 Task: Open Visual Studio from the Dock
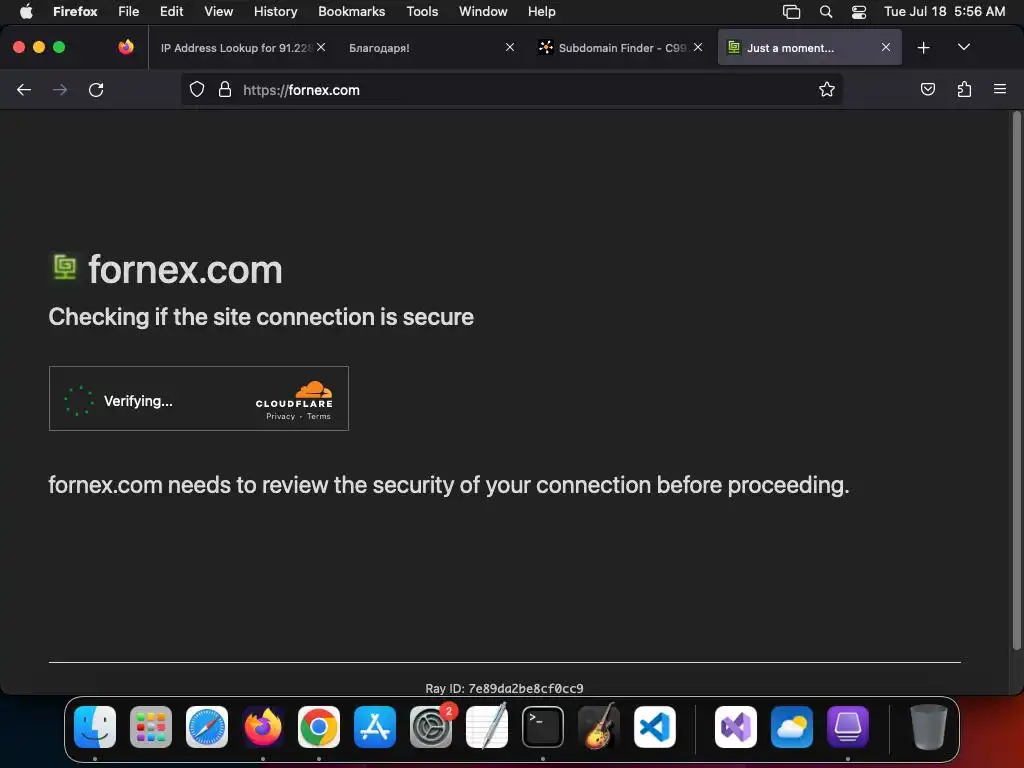(x=736, y=727)
